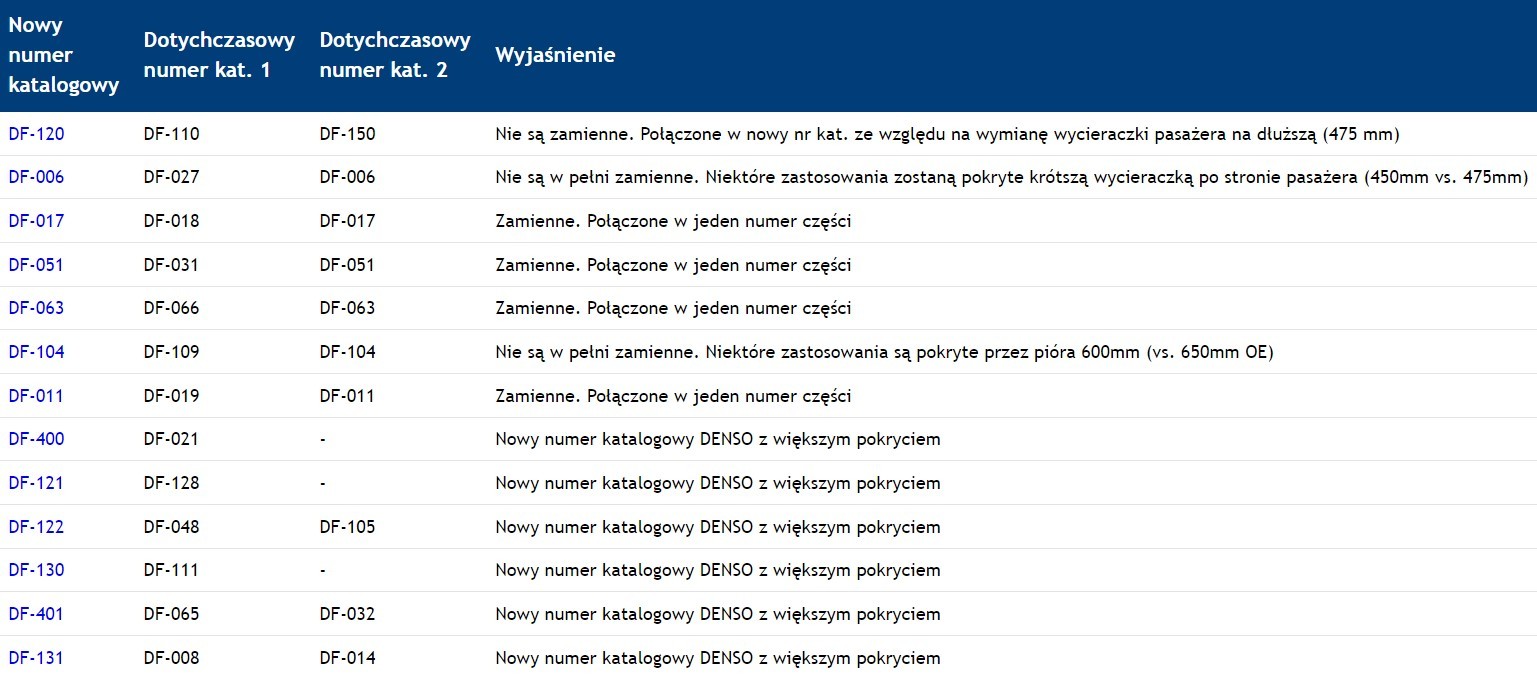Open the DF-120 catalog number link

(x=36, y=134)
